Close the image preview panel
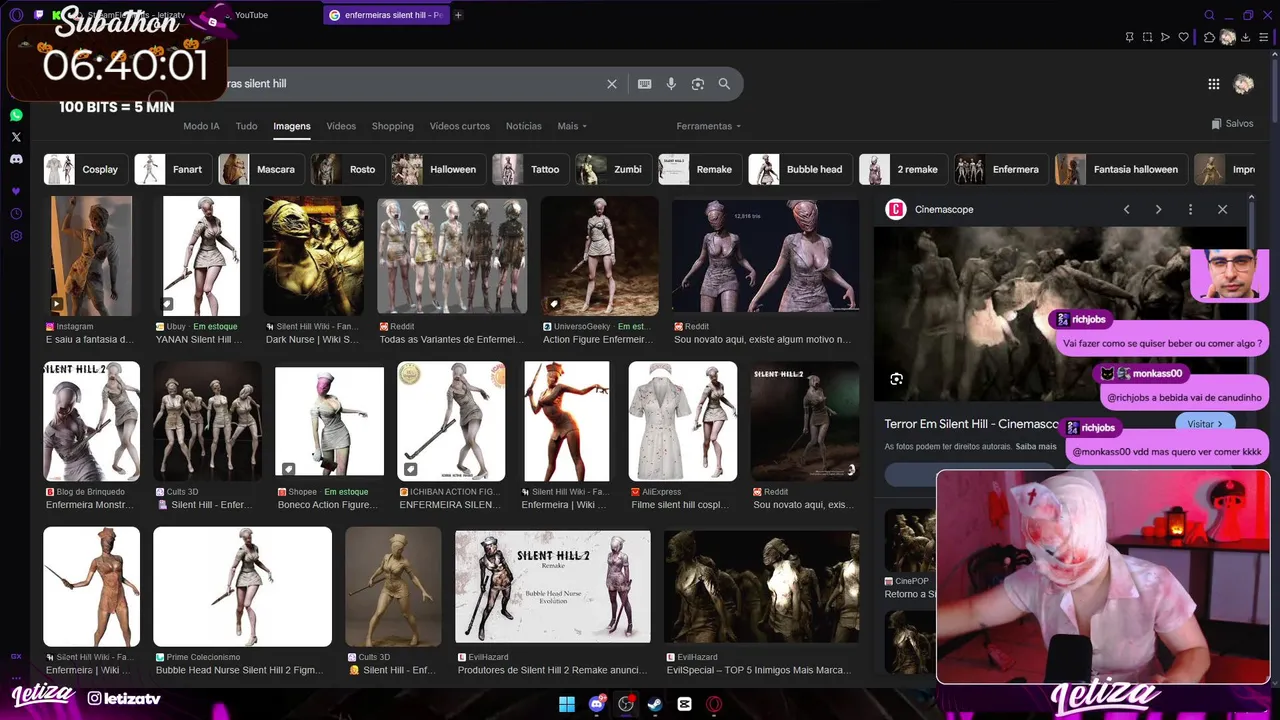The height and width of the screenshot is (720, 1280). point(1222,209)
